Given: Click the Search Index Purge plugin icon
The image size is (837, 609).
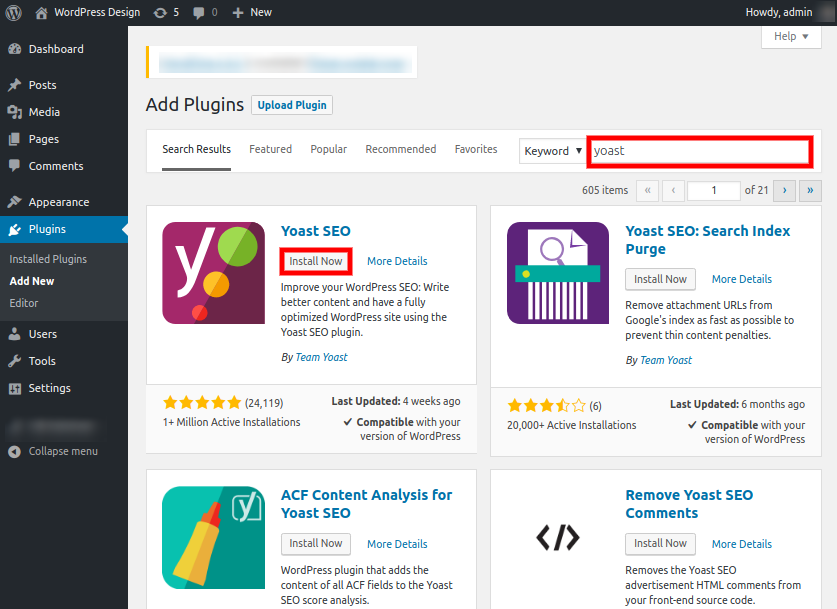Looking at the screenshot, I should (558, 273).
